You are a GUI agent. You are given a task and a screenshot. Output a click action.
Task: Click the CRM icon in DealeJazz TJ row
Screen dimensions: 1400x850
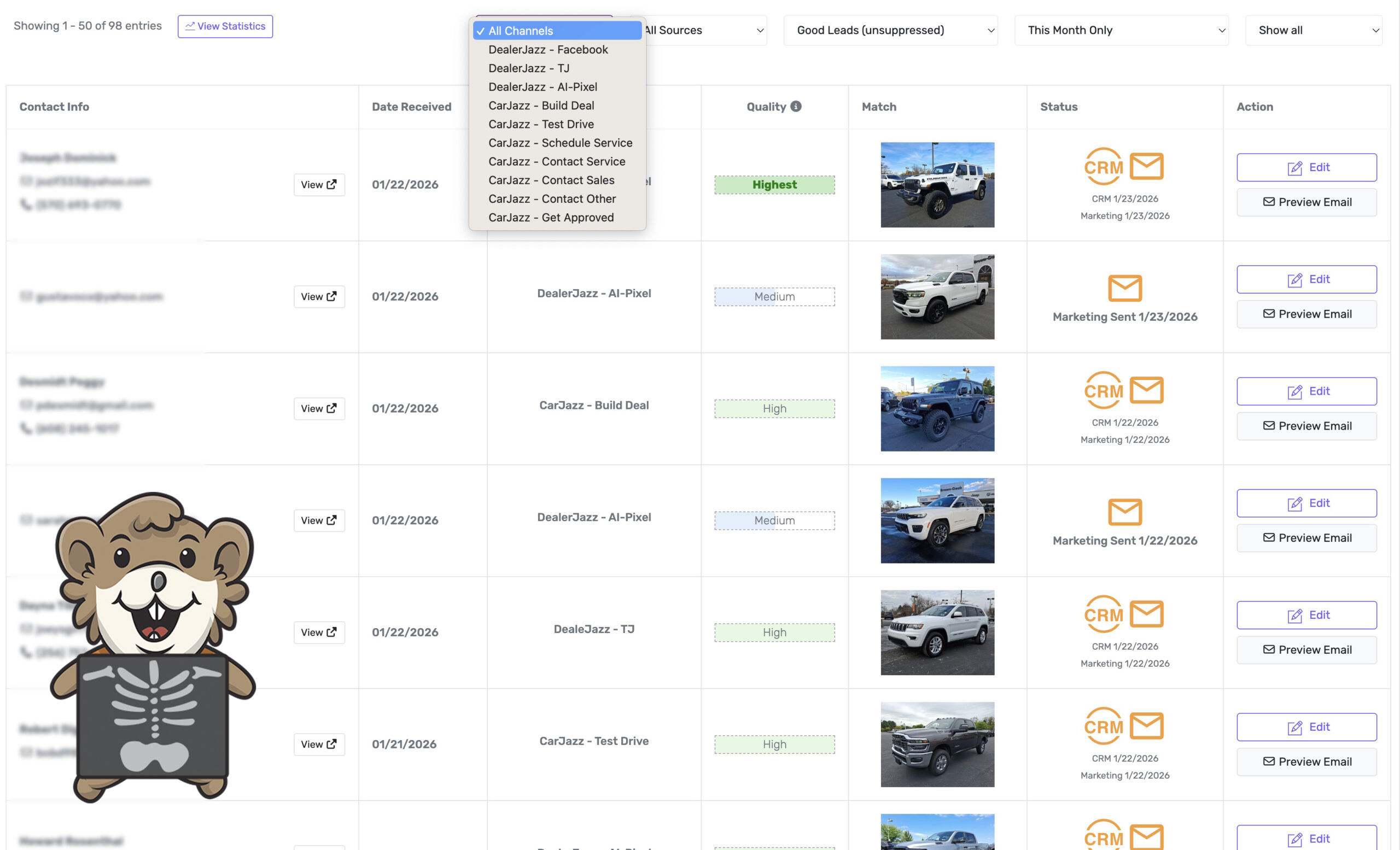(1103, 614)
